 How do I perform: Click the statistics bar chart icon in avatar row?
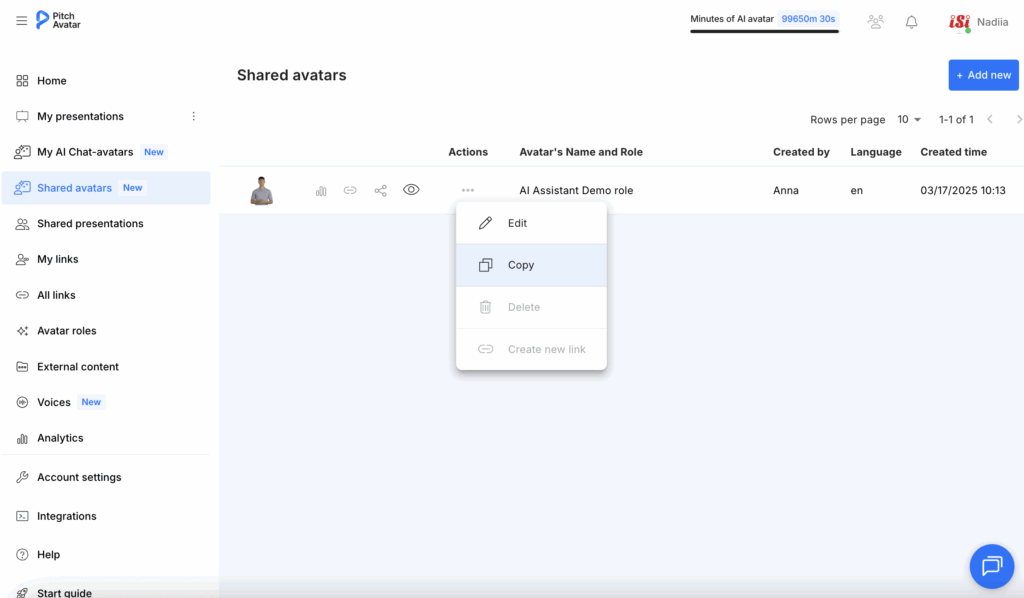pos(321,190)
